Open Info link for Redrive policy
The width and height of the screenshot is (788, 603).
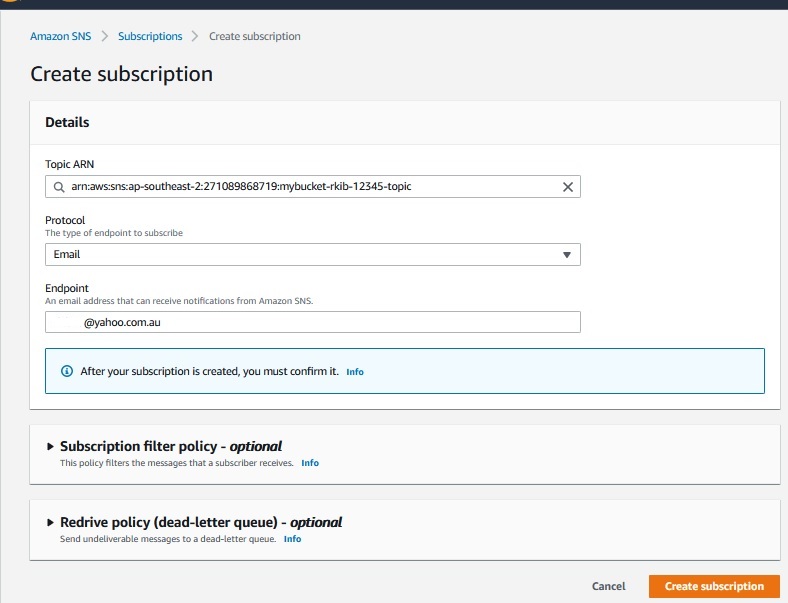[x=292, y=539]
